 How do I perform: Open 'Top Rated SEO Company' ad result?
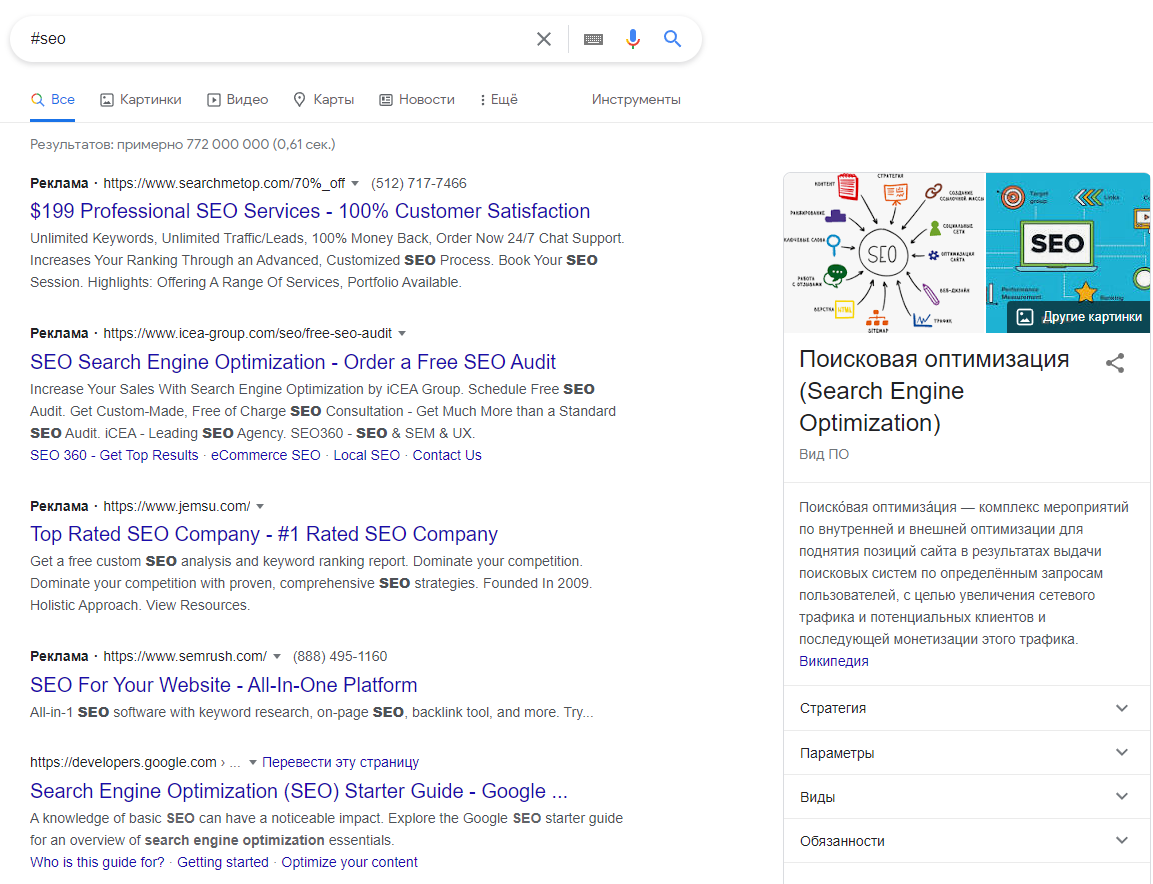click(264, 534)
